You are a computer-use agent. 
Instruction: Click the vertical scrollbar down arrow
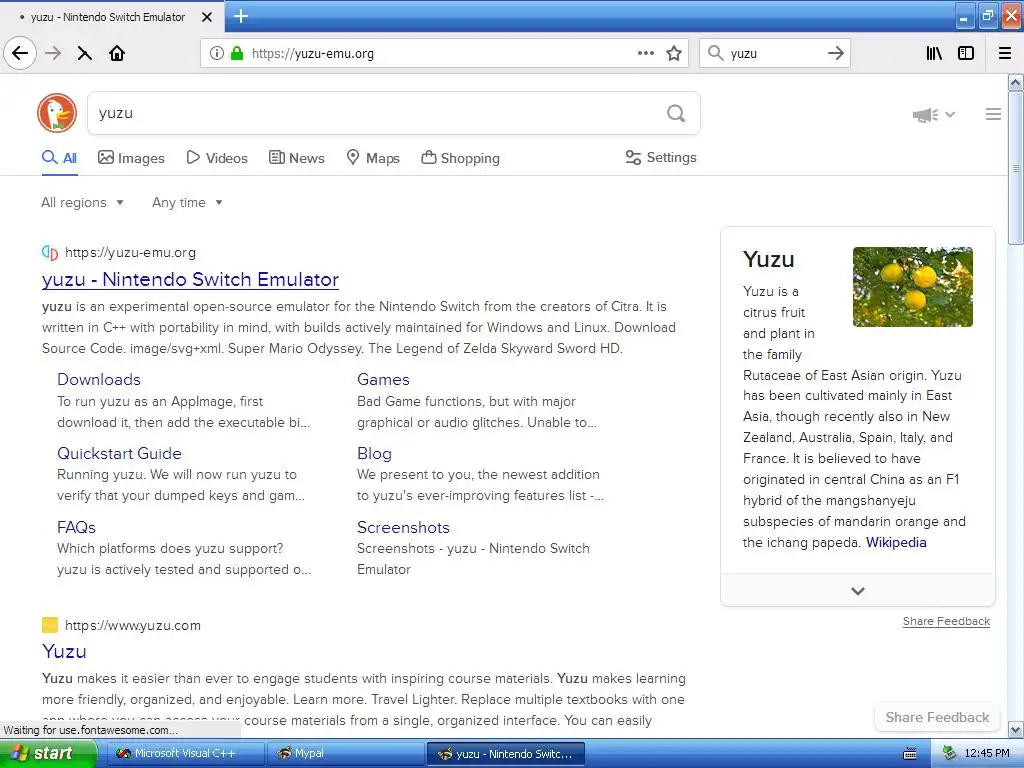click(x=1016, y=730)
